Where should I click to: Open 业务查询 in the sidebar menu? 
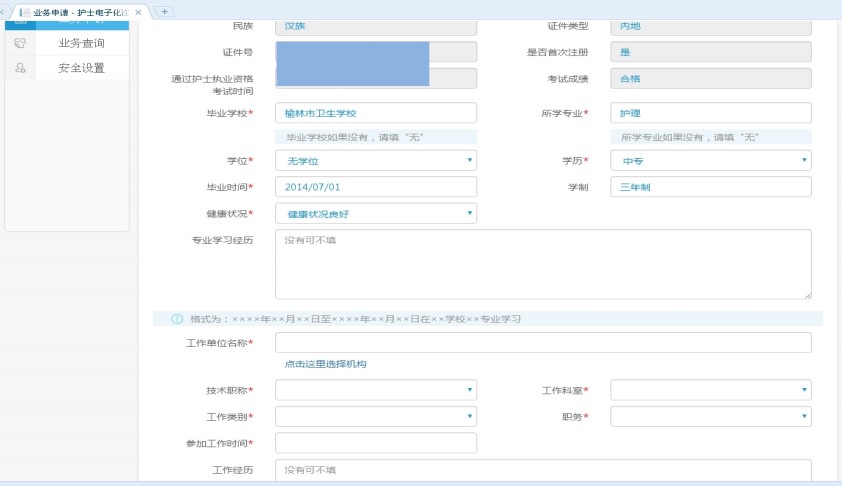(82, 43)
